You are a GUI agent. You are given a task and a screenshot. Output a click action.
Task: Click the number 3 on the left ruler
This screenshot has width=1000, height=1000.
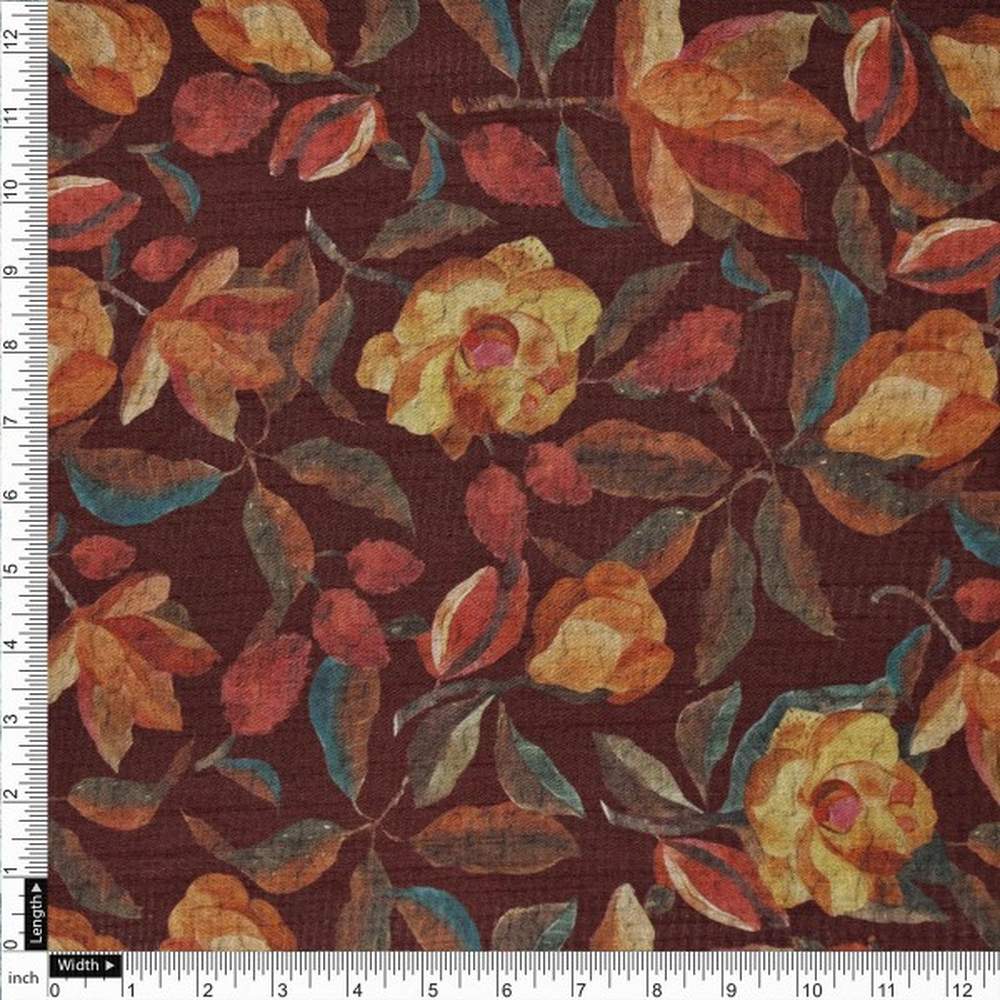click(13, 717)
